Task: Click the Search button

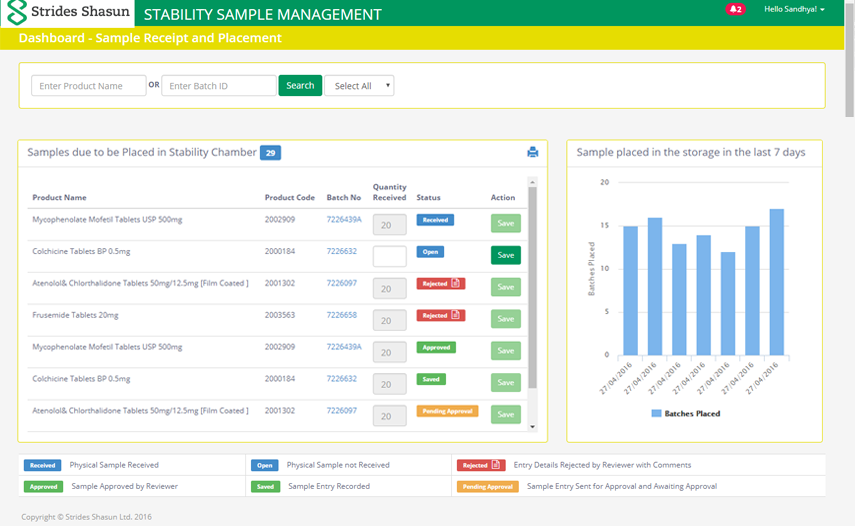Action: pos(300,86)
